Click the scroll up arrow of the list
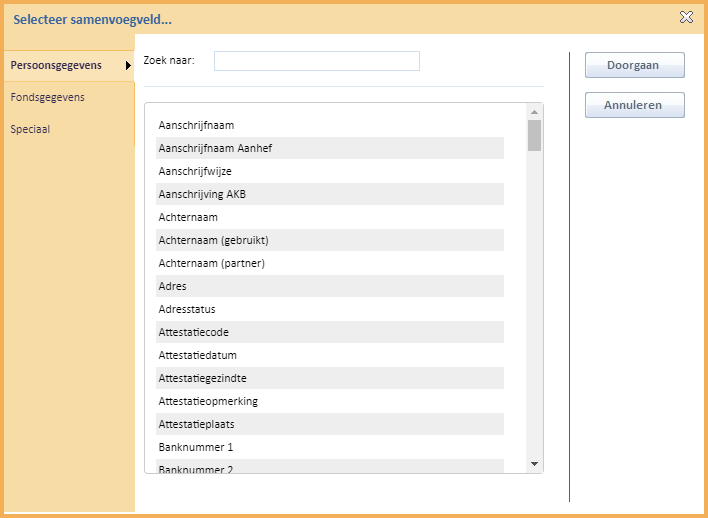 coord(534,112)
